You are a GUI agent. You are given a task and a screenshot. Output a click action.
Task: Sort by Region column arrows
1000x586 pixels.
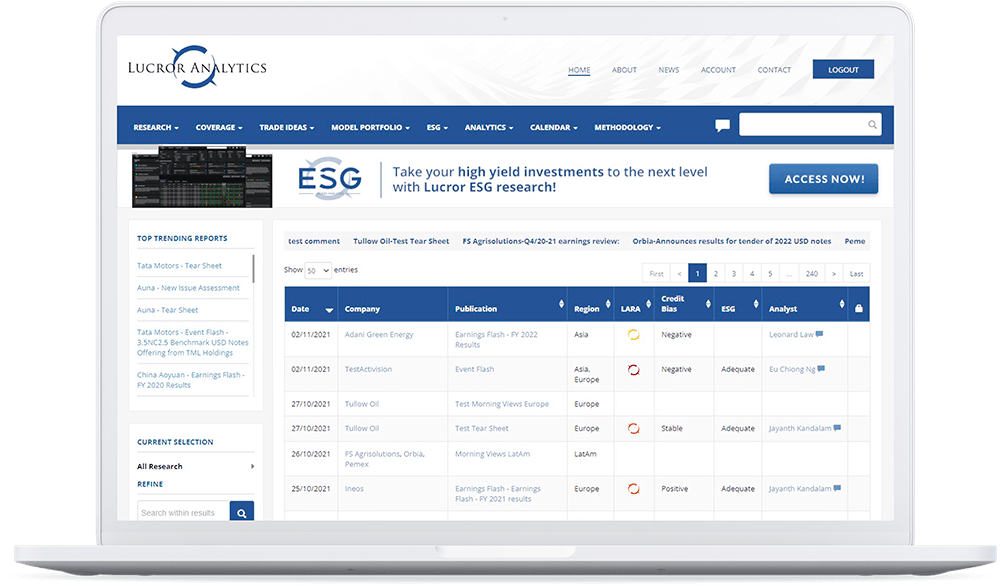tap(608, 304)
